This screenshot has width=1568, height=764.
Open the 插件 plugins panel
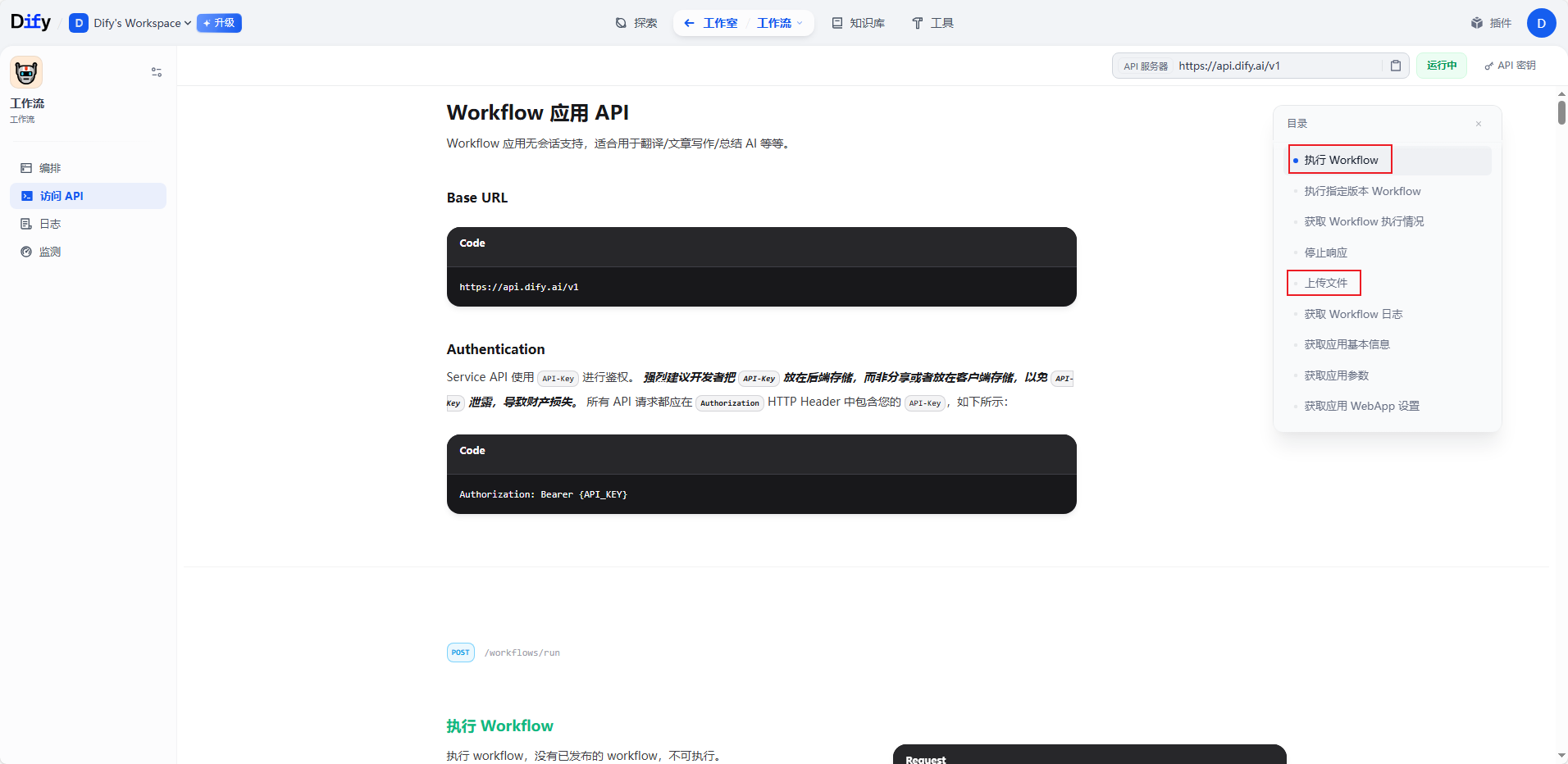pos(1492,23)
